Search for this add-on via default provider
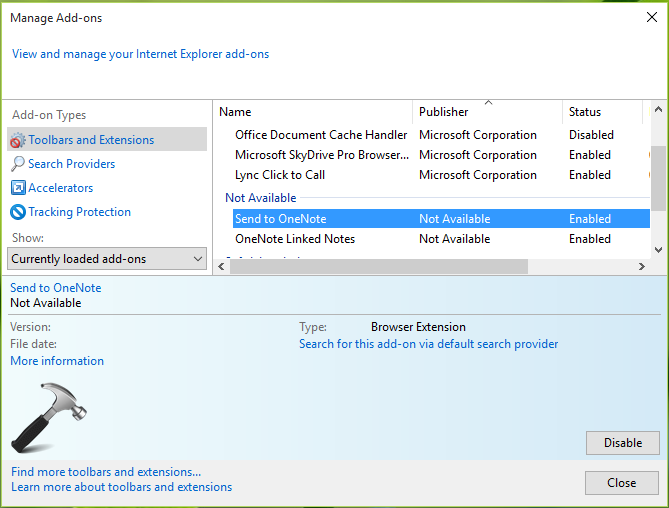This screenshot has height=508, width=669. point(428,344)
